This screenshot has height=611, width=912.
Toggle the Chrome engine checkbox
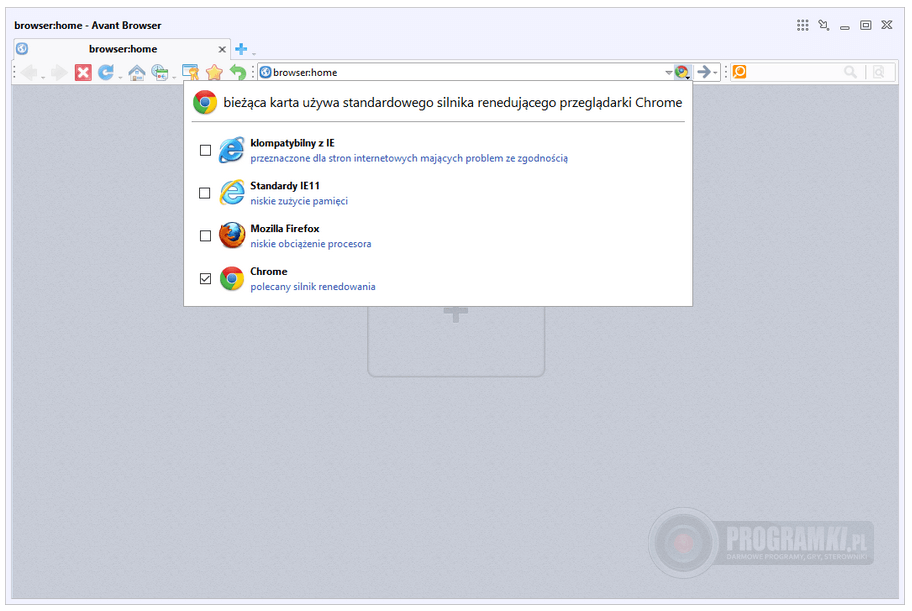[x=205, y=279]
